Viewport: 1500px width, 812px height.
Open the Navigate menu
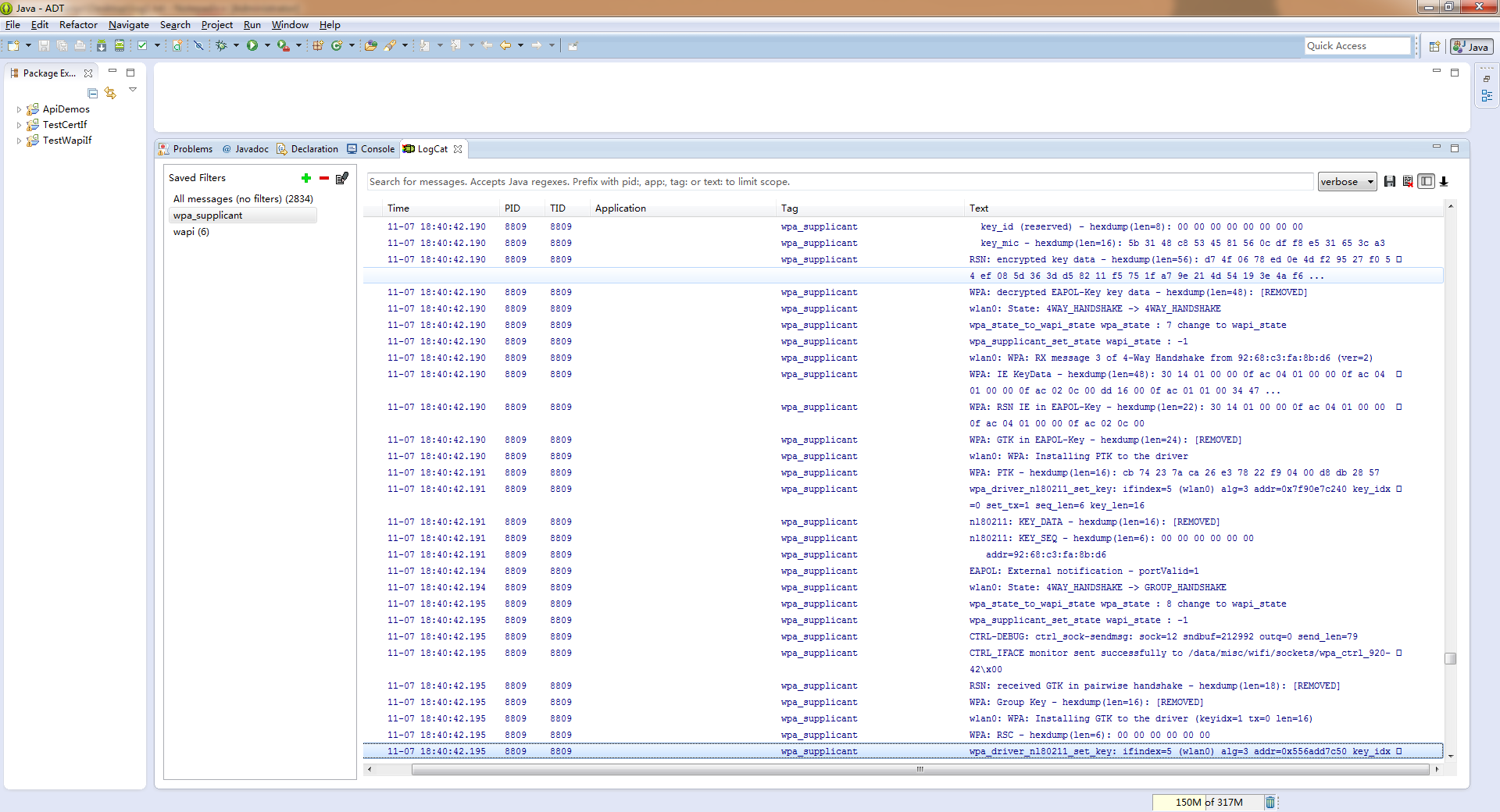[129, 25]
